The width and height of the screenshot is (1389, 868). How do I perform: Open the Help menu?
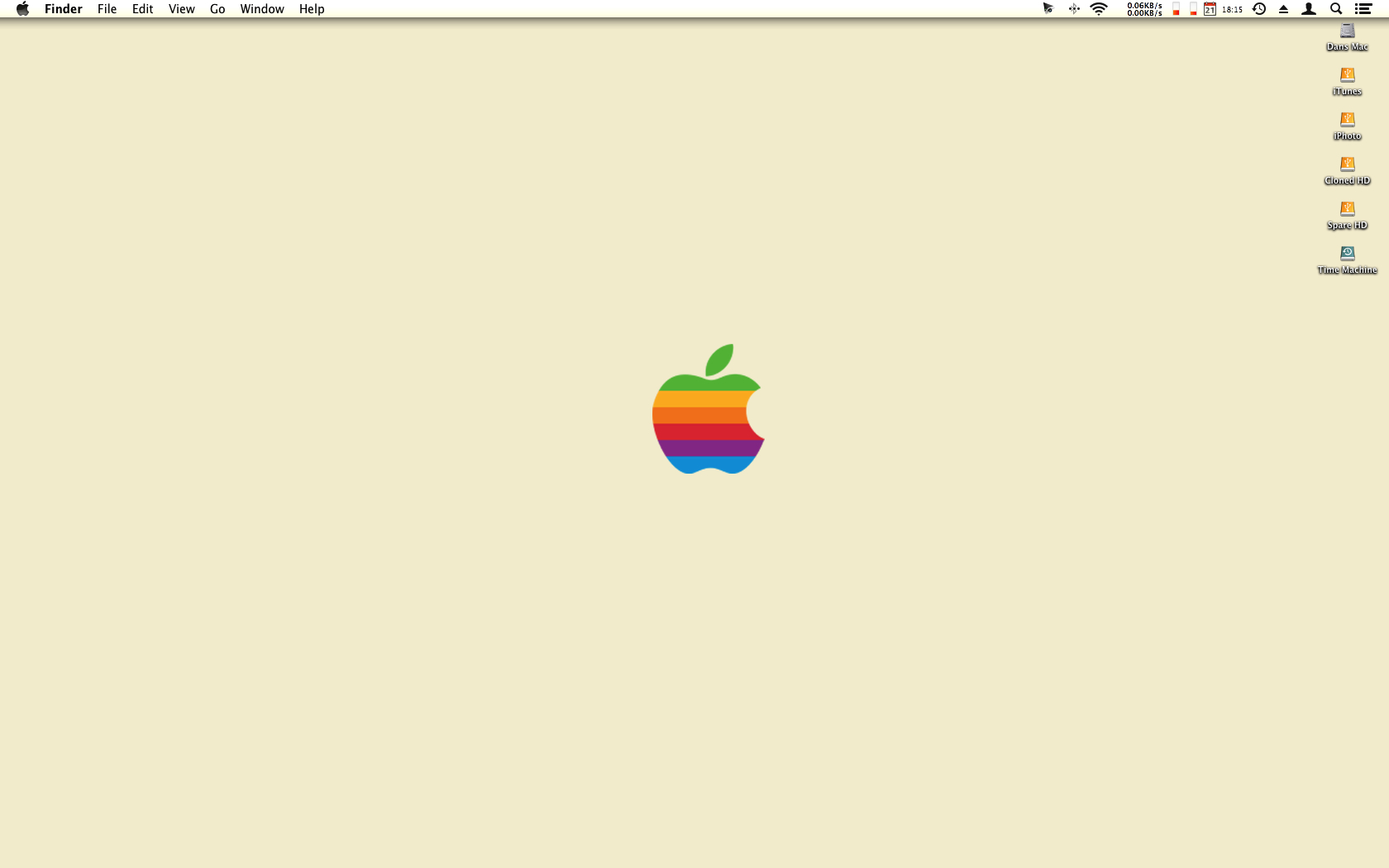pos(312,9)
